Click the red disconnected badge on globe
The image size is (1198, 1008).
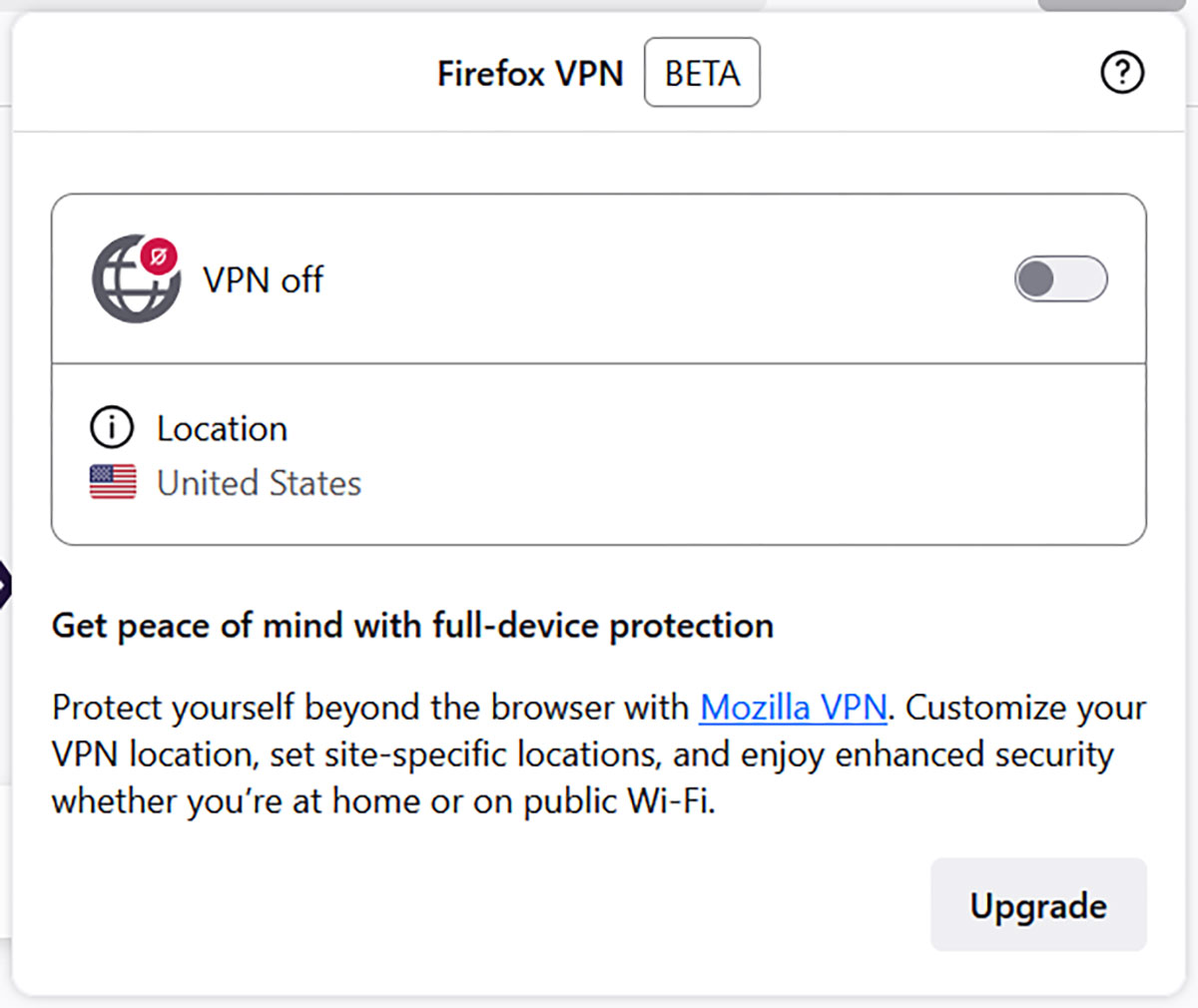(158, 256)
